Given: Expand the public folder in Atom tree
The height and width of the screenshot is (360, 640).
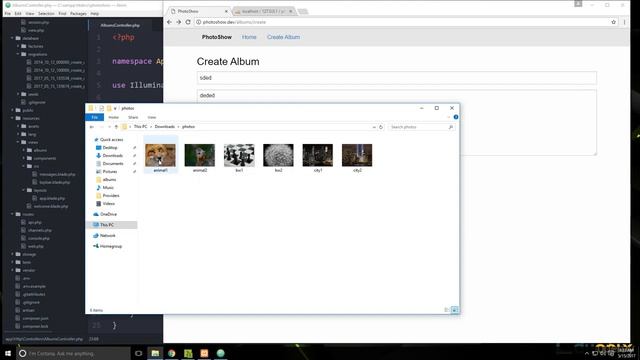Looking at the screenshot, I should [x=13, y=110].
